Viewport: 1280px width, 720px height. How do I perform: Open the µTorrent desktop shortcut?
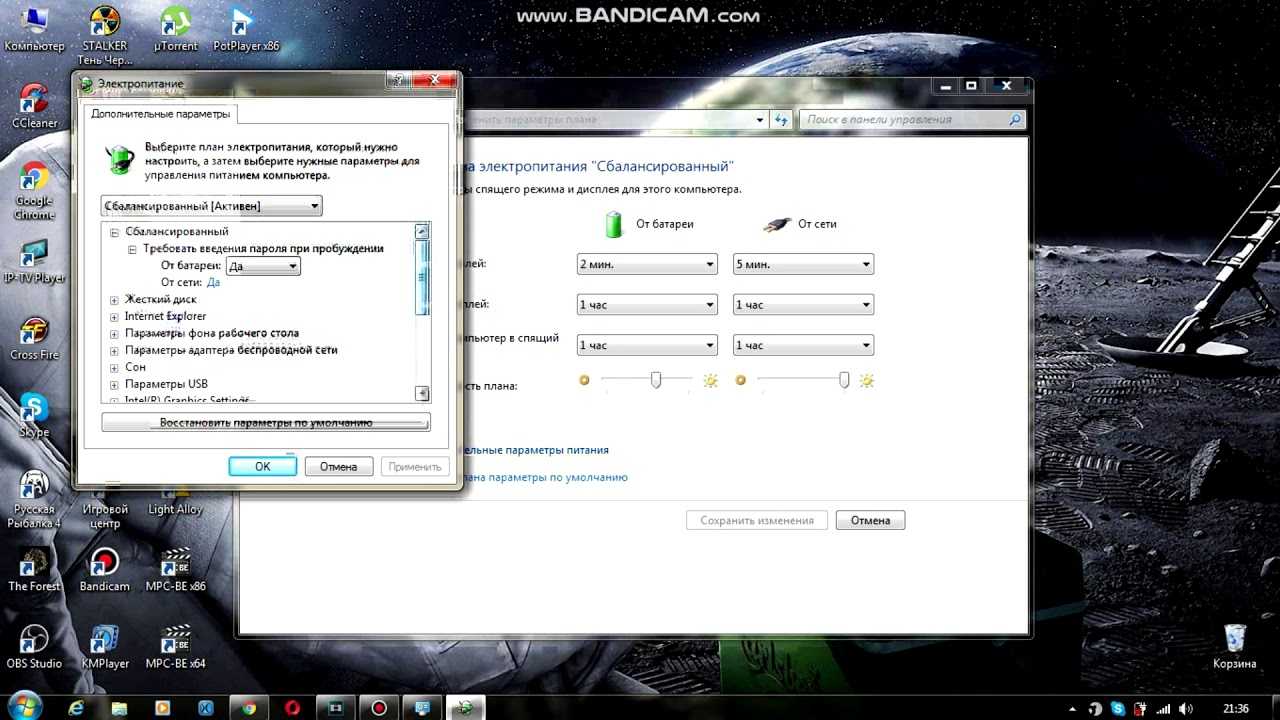[x=176, y=29]
